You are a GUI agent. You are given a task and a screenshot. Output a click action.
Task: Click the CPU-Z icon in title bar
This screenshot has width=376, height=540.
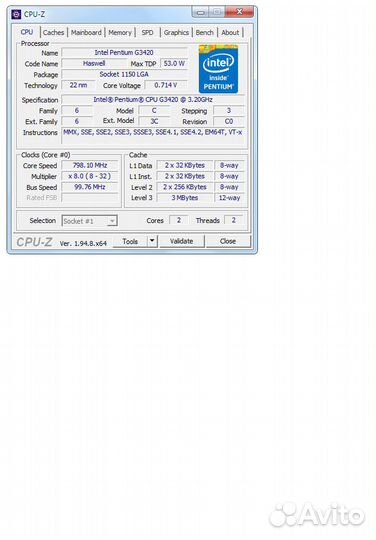[16, 14]
